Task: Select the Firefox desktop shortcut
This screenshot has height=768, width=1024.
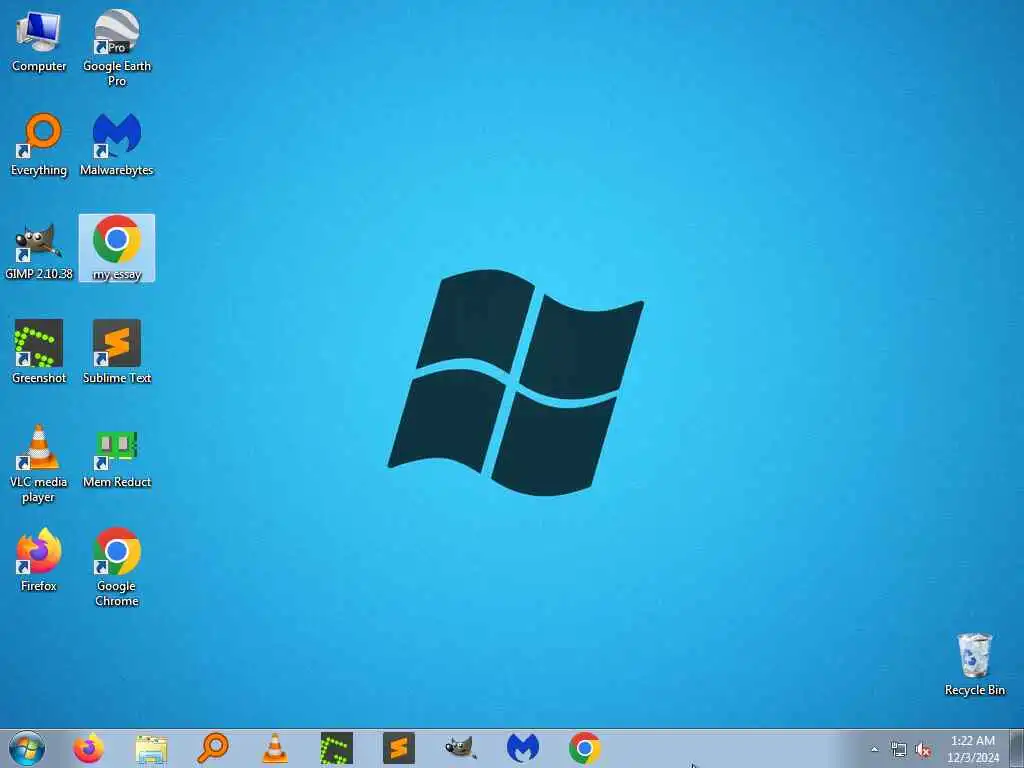Action: tap(39, 560)
